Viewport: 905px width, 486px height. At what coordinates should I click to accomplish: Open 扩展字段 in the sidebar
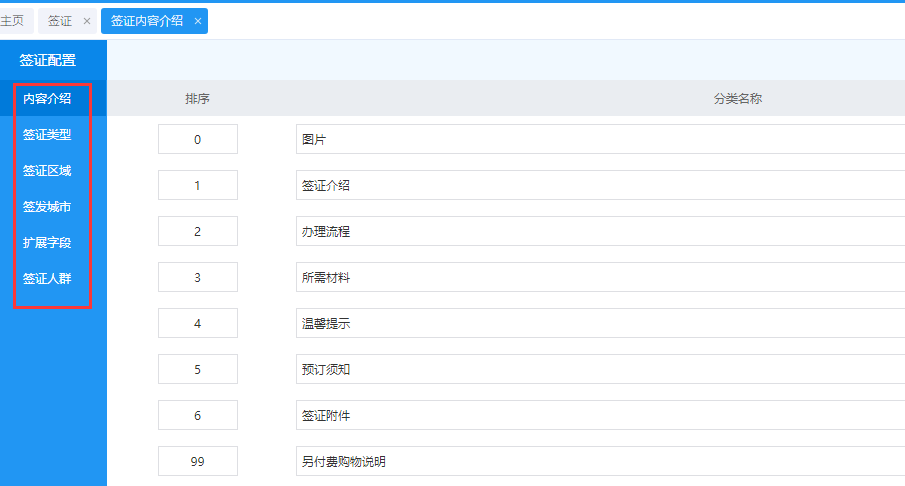tap(47, 242)
